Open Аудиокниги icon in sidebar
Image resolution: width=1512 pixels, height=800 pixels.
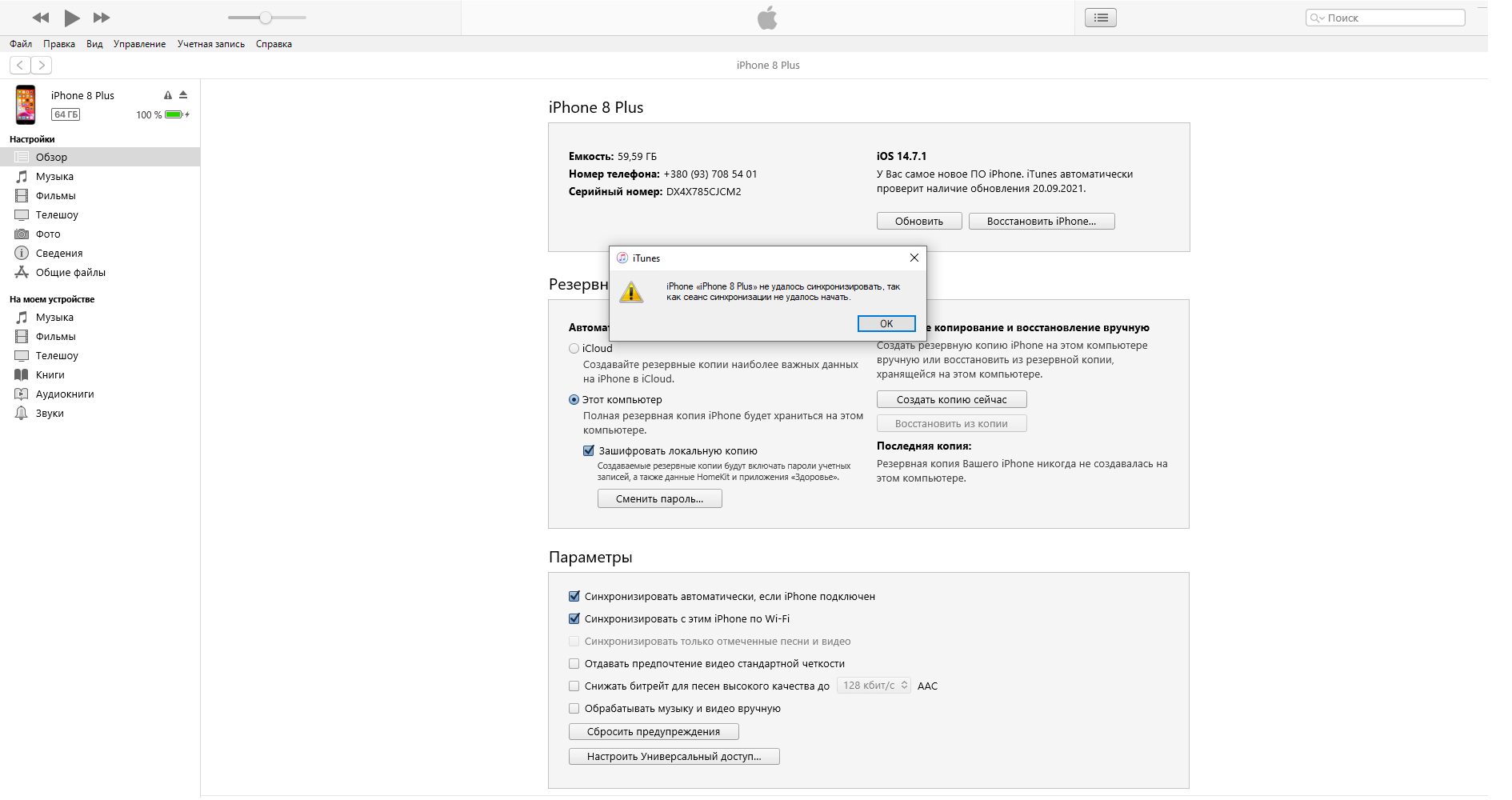[x=22, y=394]
